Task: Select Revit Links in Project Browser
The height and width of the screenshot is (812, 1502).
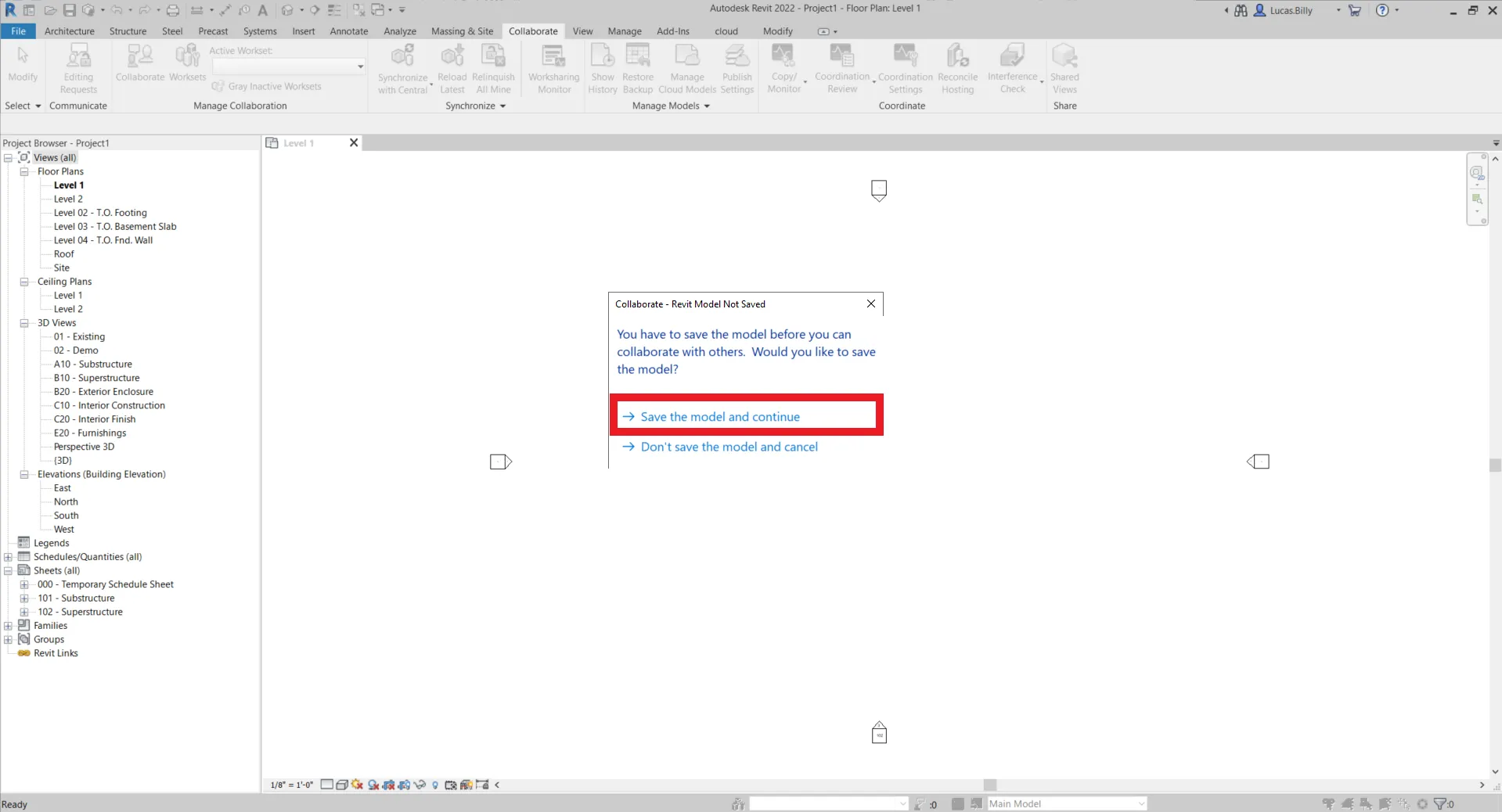Action: tap(56, 653)
